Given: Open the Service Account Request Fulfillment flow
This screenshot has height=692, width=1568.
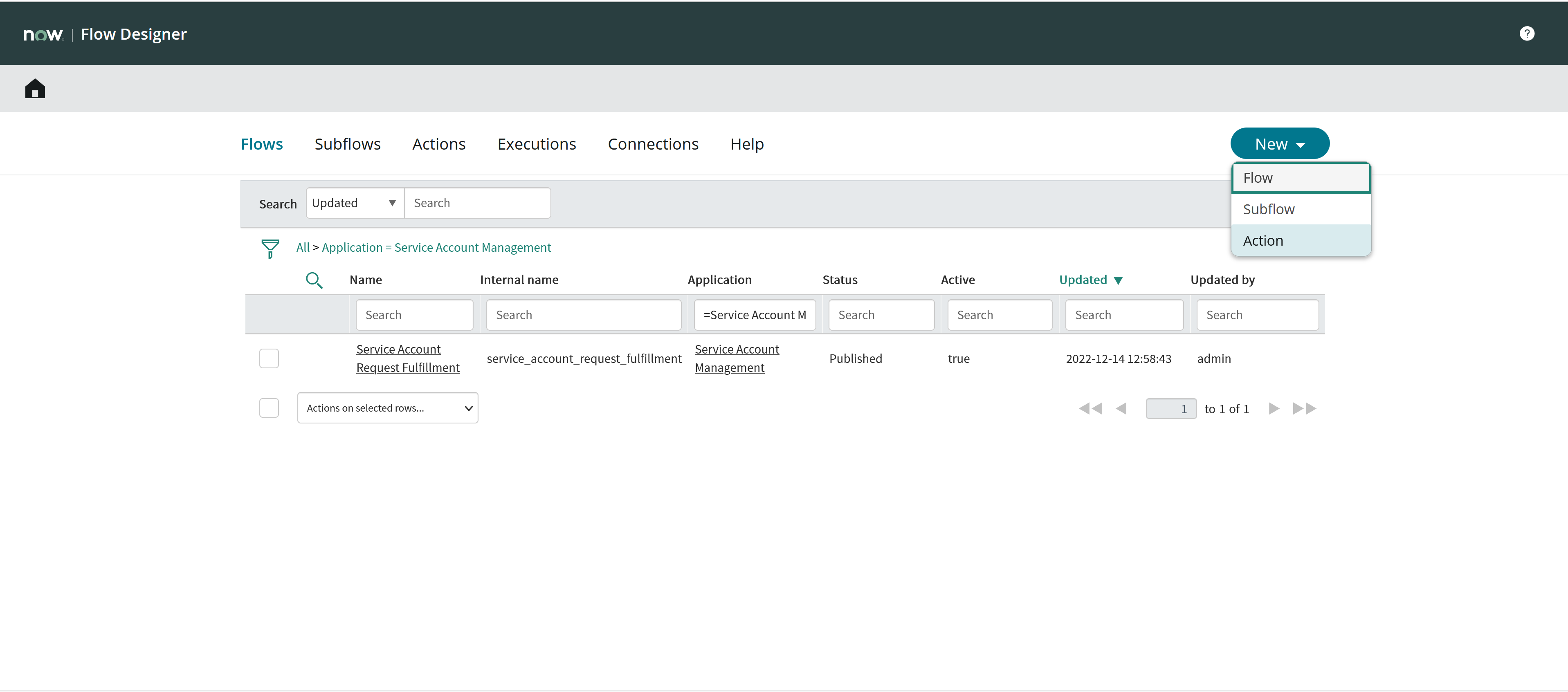Looking at the screenshot, I should (407, 358).
